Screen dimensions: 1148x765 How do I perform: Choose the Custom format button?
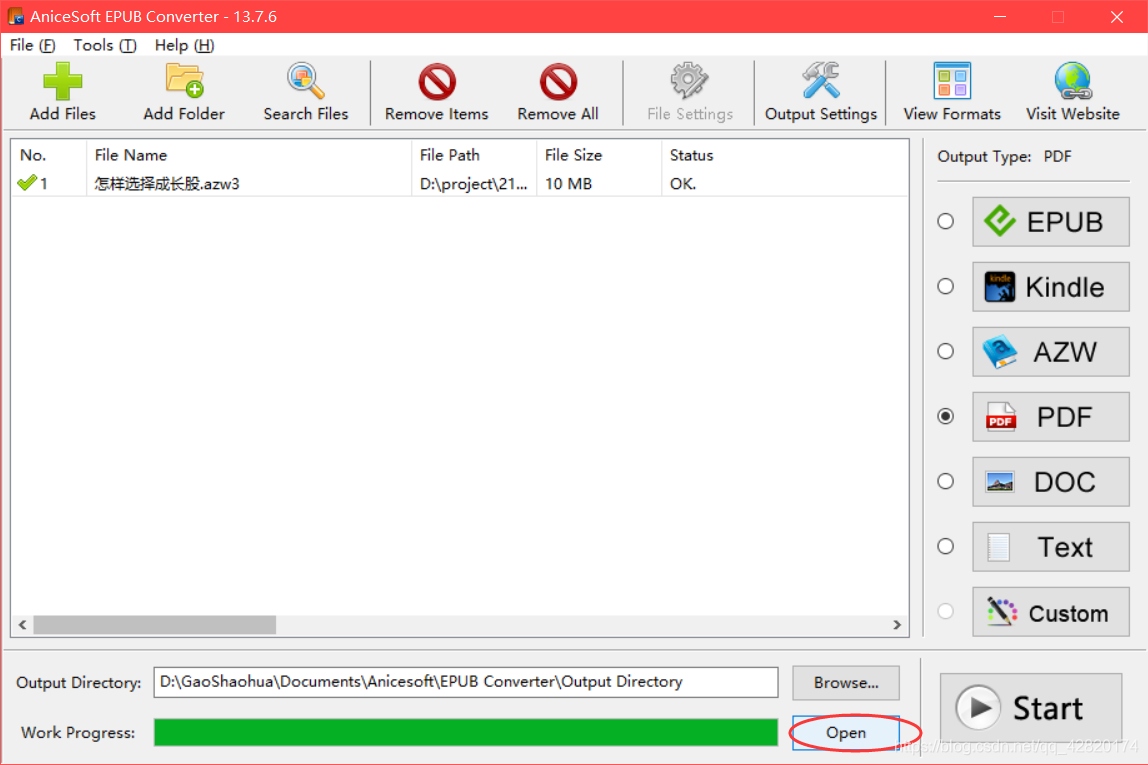(x=1051, y=612)
